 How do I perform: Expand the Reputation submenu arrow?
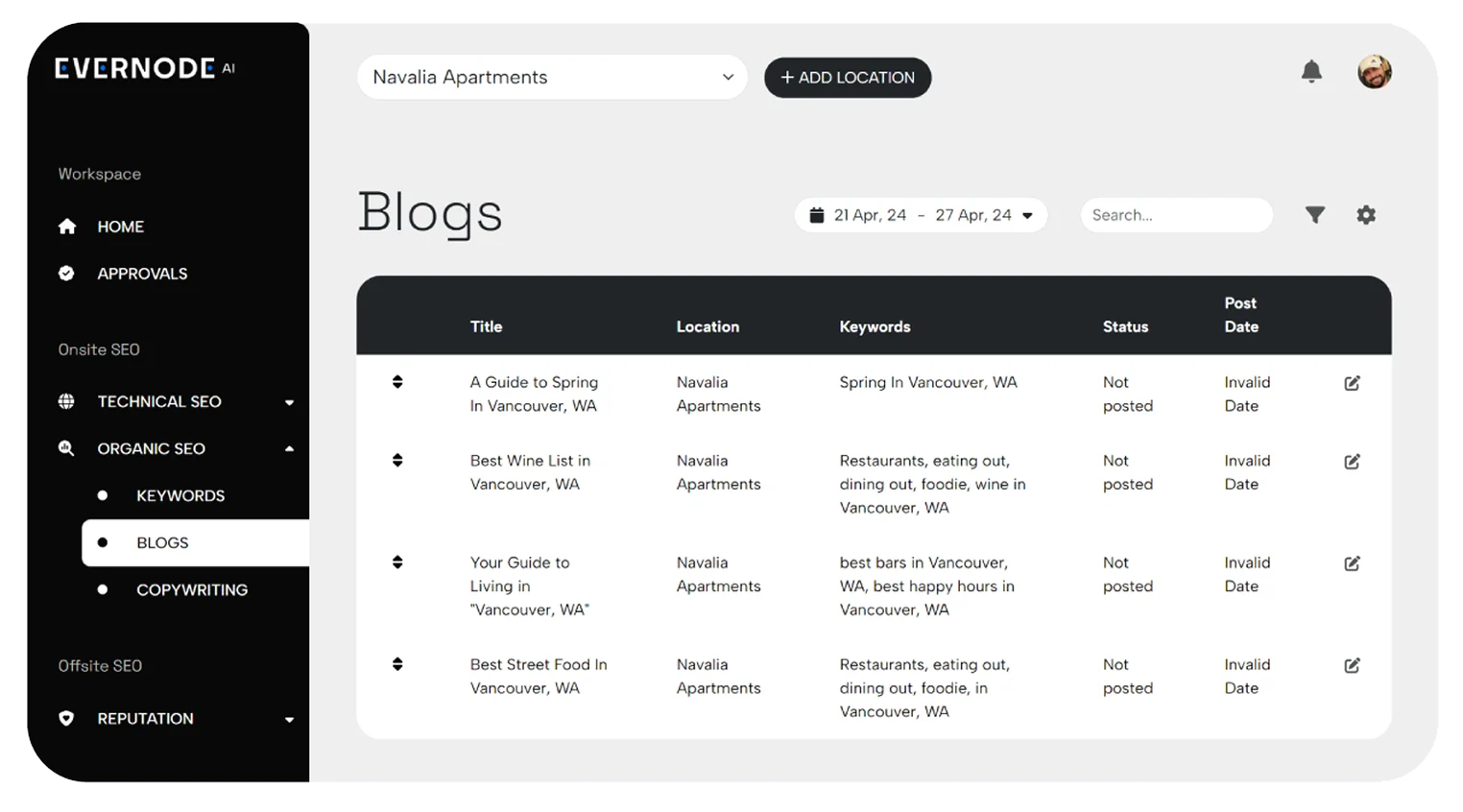tap(289, 719)
